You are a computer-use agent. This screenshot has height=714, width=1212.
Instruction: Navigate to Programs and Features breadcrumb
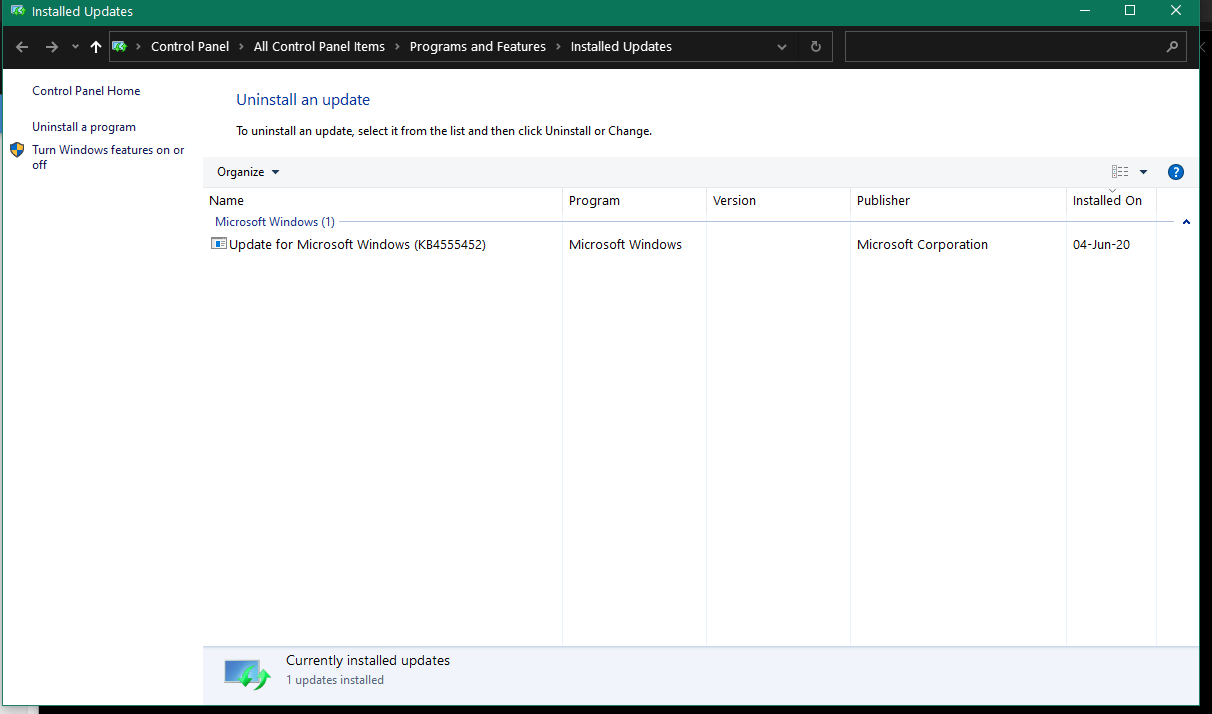478,47
